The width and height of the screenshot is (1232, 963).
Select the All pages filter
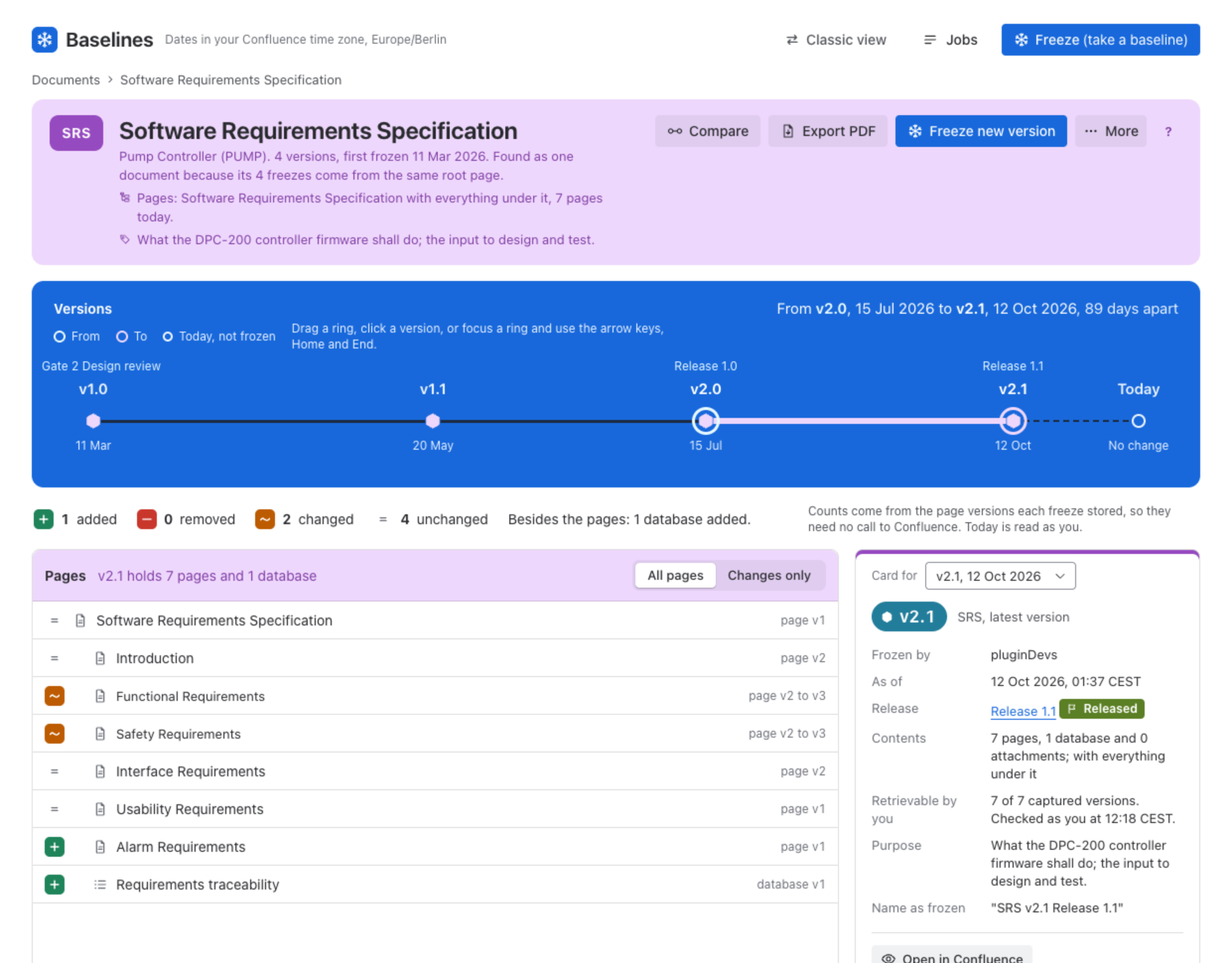click(x=675, y=575)
